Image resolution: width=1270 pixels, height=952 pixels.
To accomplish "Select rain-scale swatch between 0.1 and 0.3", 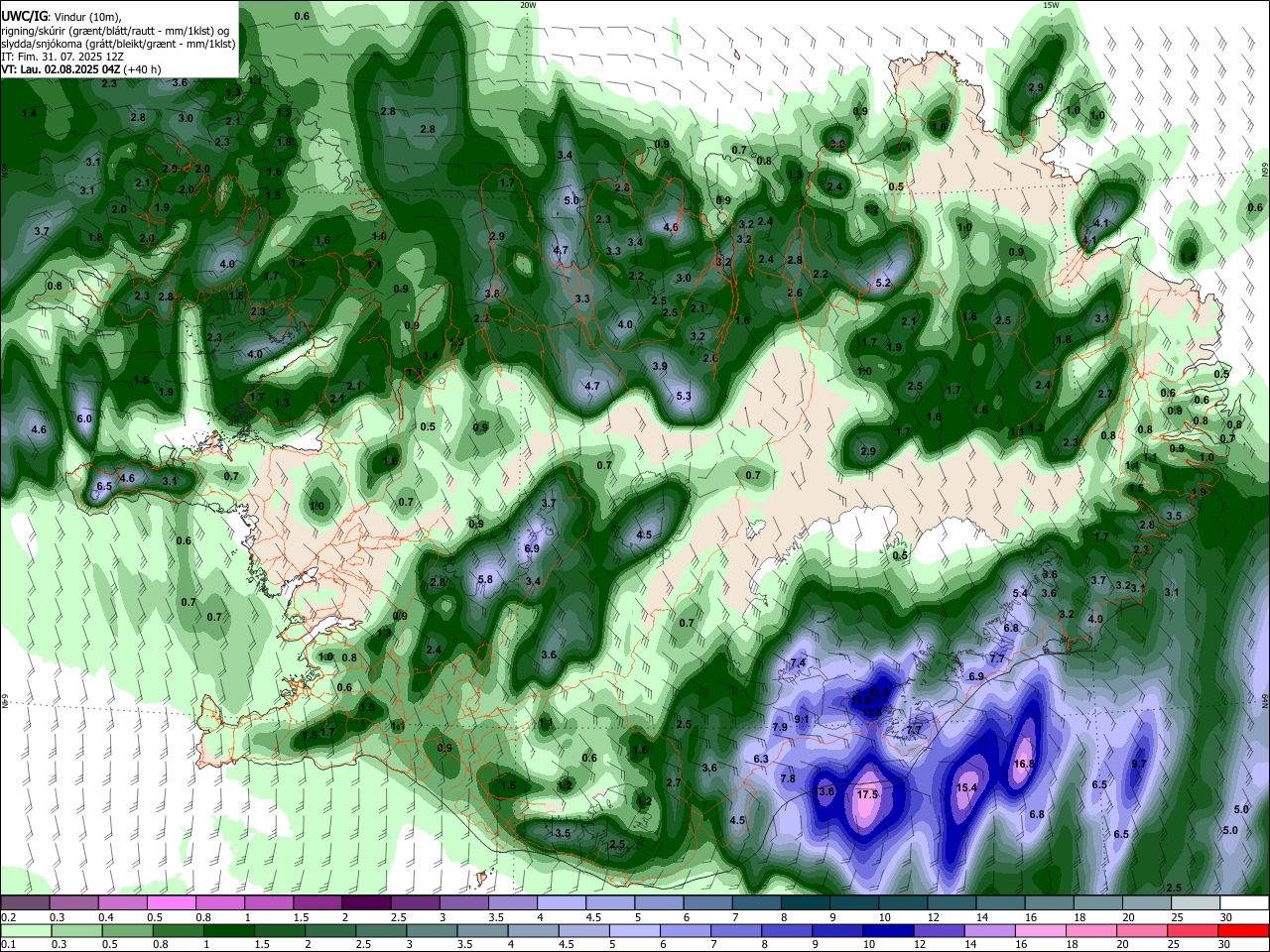I will point(26,931).
